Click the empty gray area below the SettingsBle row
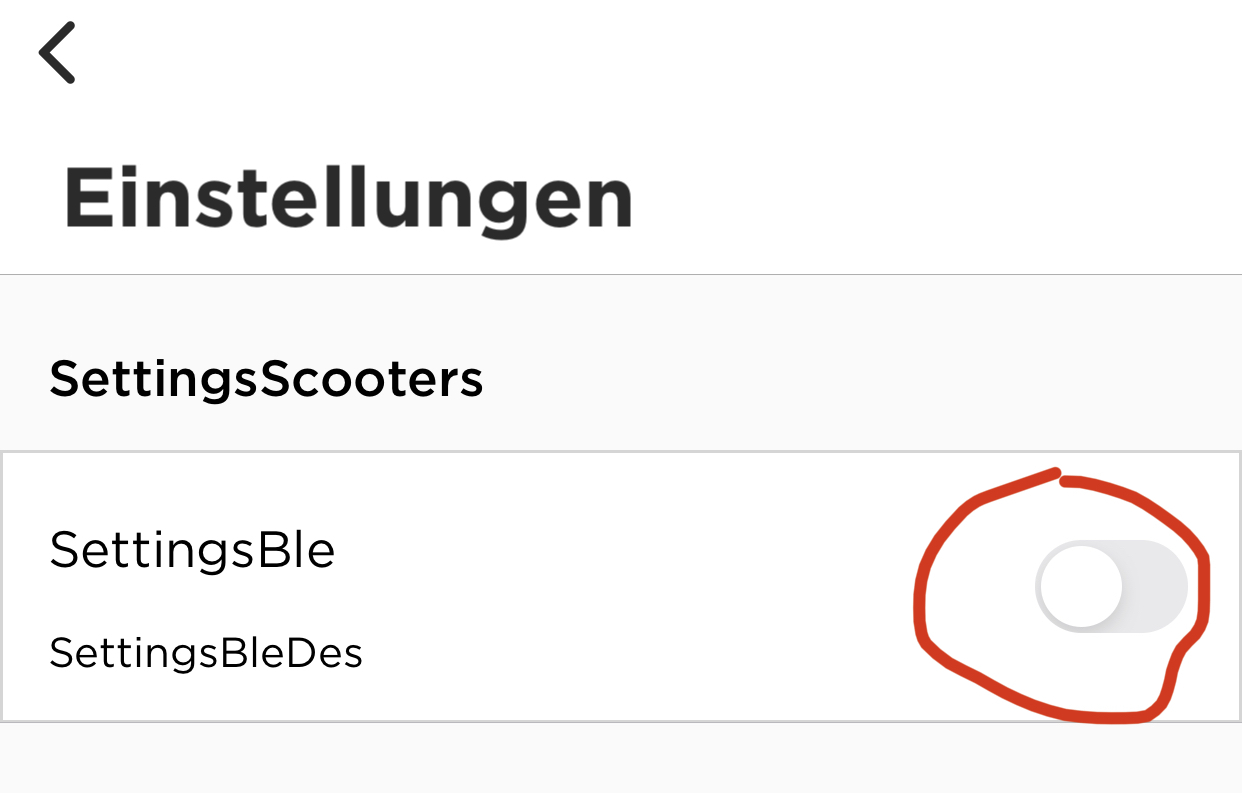The height and width of the screenshot is (793, 1242). tap(620, 758)
